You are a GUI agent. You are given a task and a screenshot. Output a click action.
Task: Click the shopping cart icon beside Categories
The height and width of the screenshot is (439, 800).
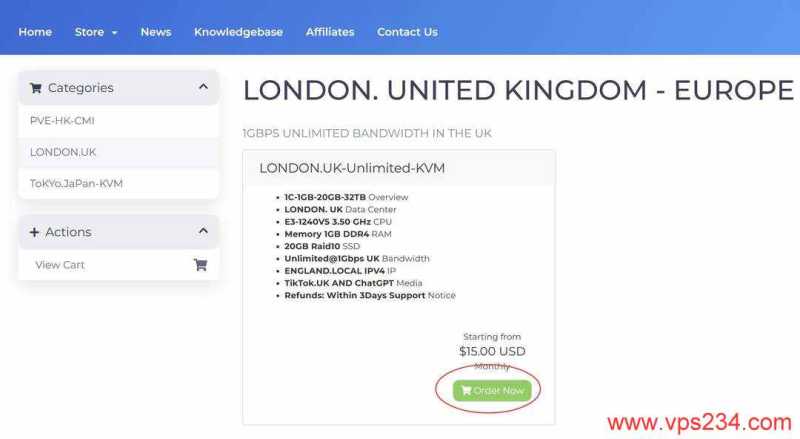pyautogui.click(x=35, y=88)
